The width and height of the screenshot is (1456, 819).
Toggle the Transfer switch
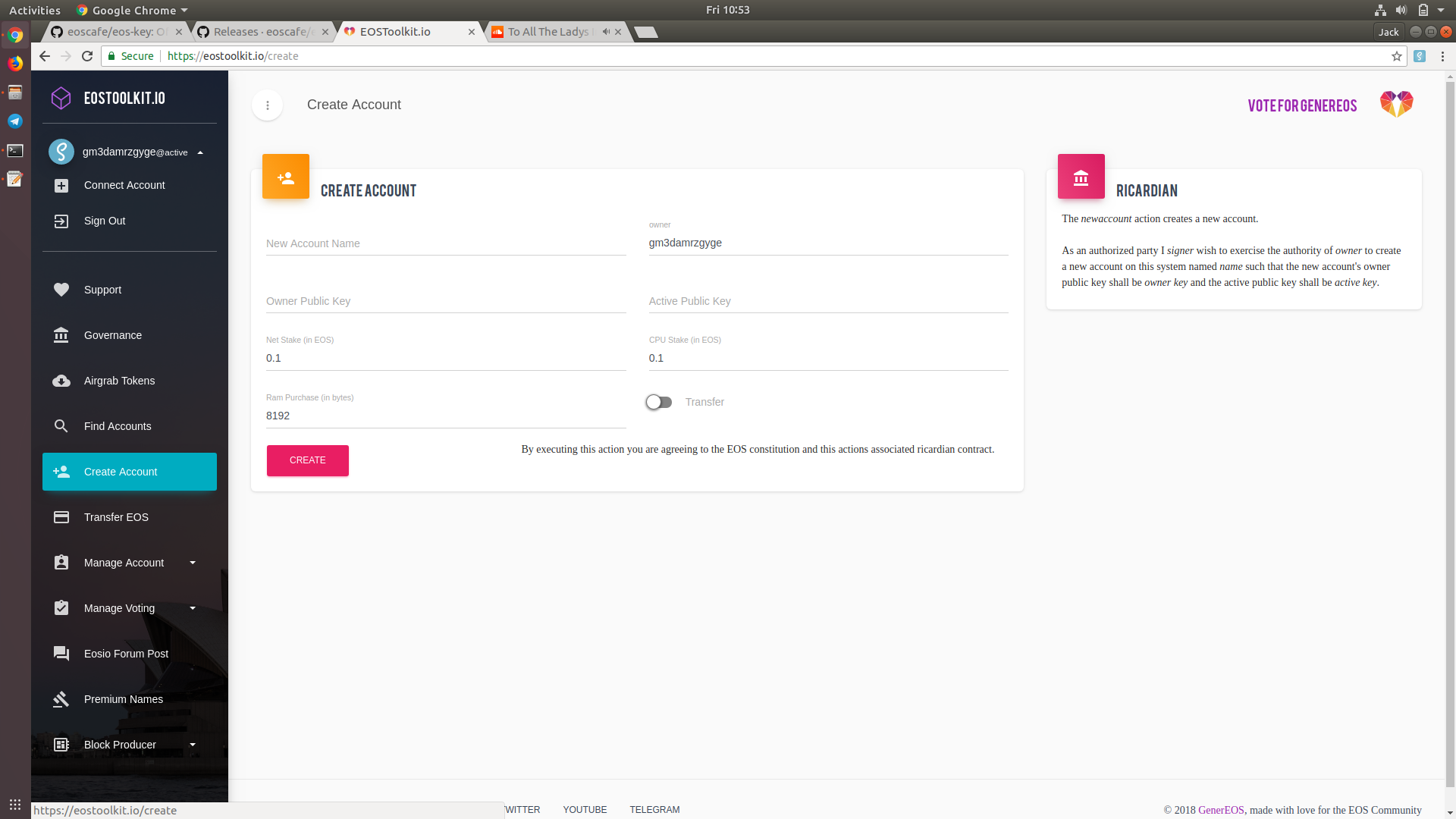pyautogui.click(x=658, y=402)
